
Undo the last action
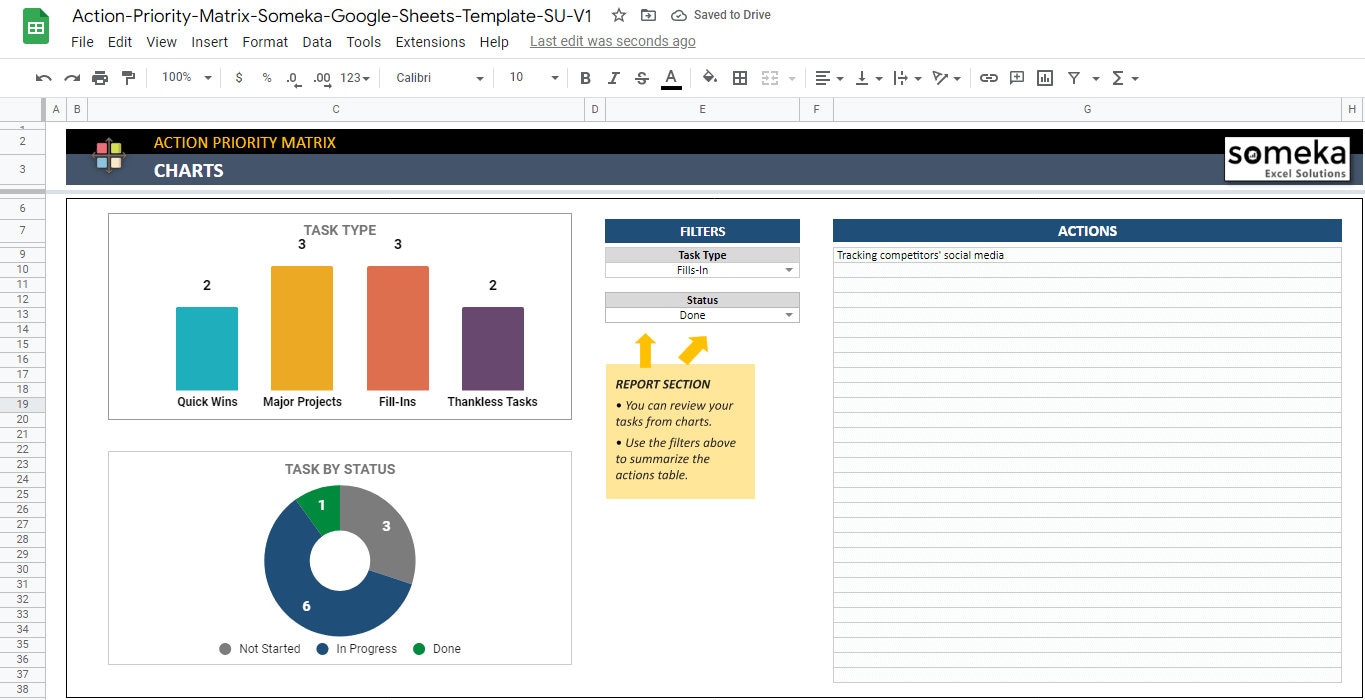pyautogui.click(x=42, y=77)
